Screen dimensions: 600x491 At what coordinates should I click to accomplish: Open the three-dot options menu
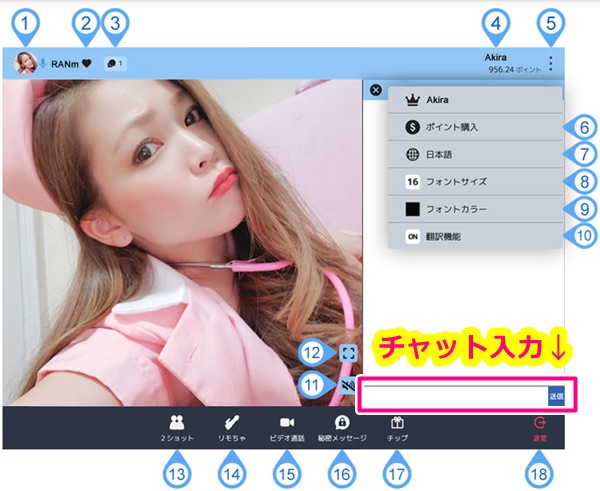[551, 64]
